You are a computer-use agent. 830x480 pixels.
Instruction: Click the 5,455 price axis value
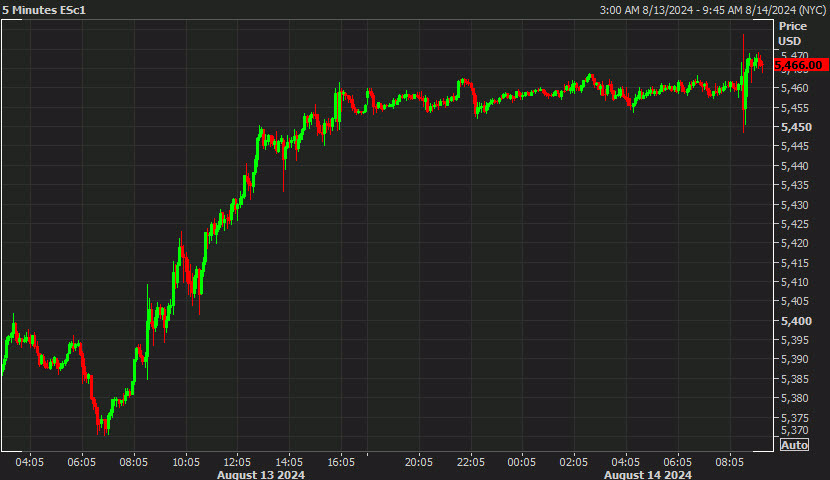coord(795,108)
